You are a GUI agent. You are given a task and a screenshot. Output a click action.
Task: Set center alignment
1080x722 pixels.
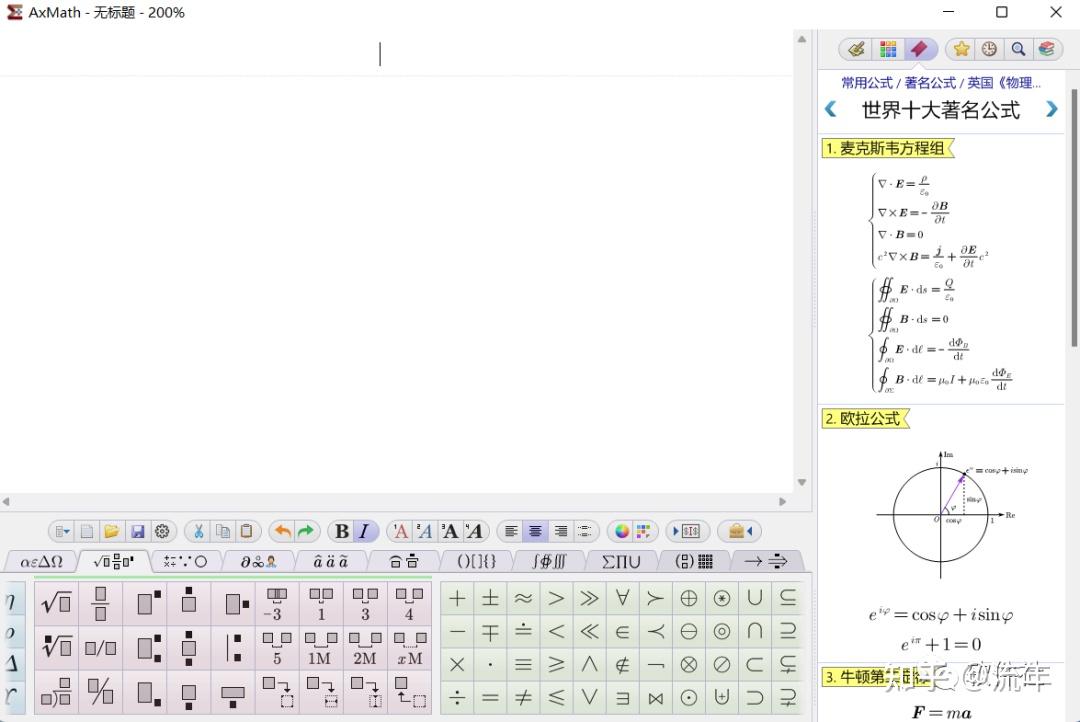(535, 531)
